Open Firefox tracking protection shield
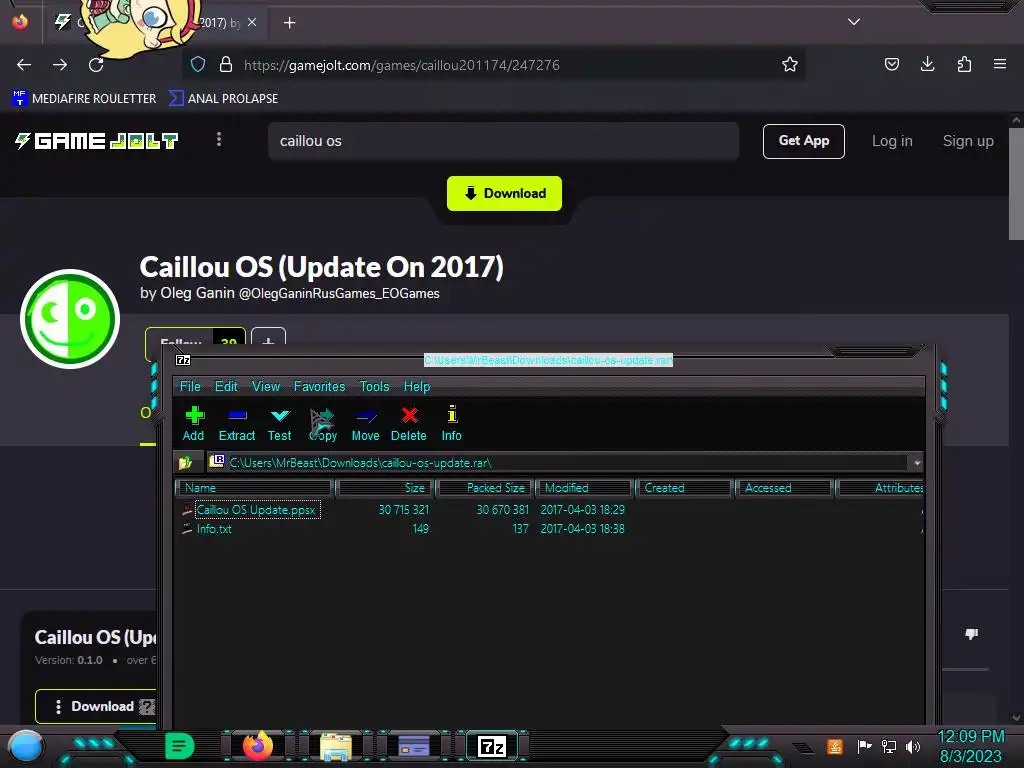 198,64
